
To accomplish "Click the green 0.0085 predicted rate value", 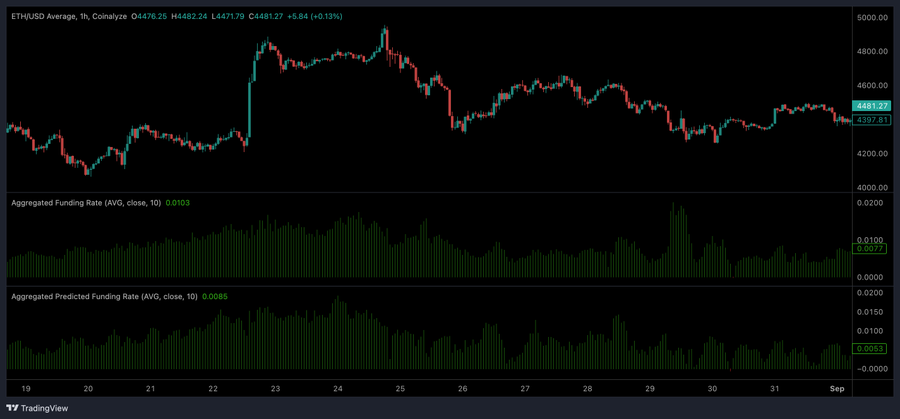I will [x=215, y=296].
